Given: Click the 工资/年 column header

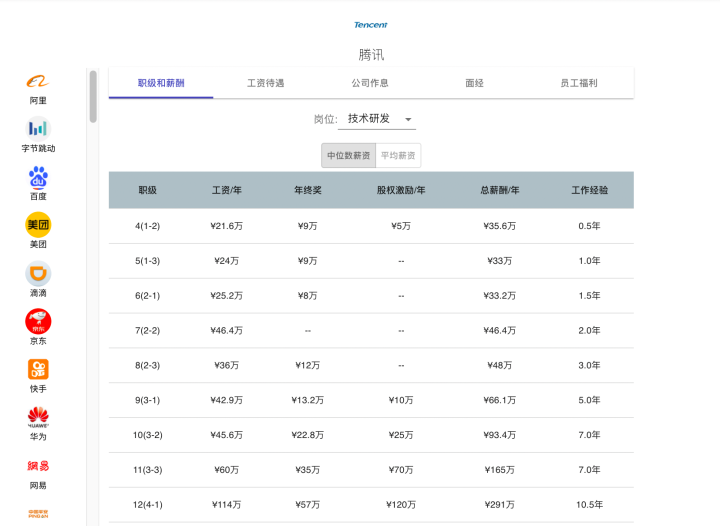Looking at the screenshot, I should click(226, 190).
